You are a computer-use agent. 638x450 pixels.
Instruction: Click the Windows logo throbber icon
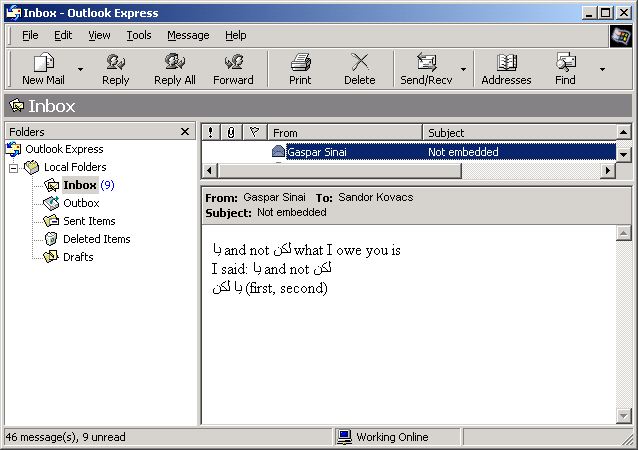tap(621, 36)
